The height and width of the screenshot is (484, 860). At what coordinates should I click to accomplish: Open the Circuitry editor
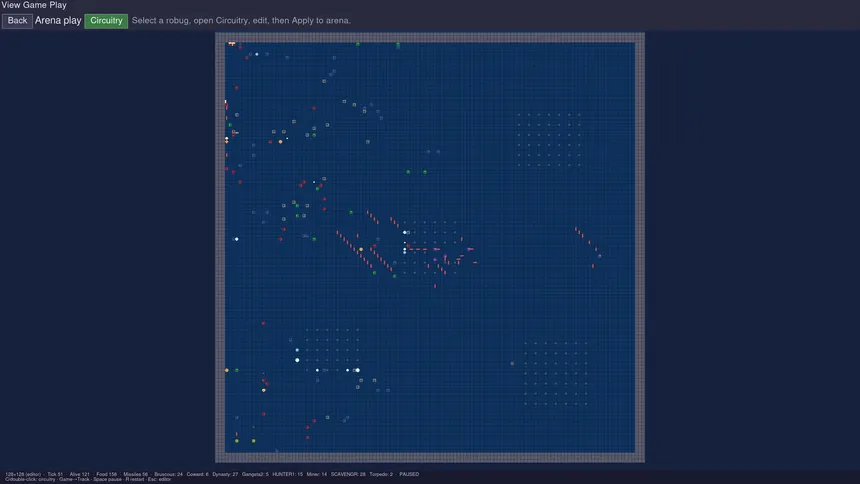pos(106,21)
